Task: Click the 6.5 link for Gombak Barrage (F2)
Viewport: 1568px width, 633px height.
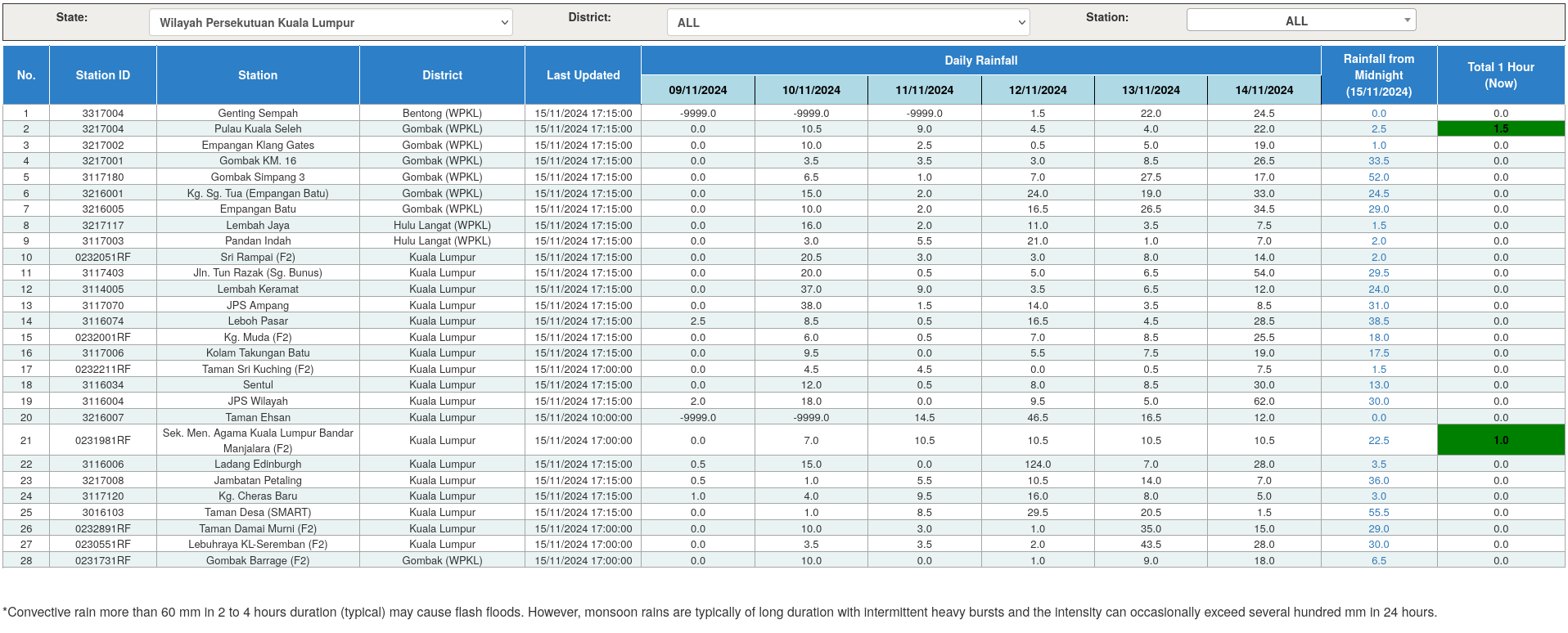Action: [1379, 561]
